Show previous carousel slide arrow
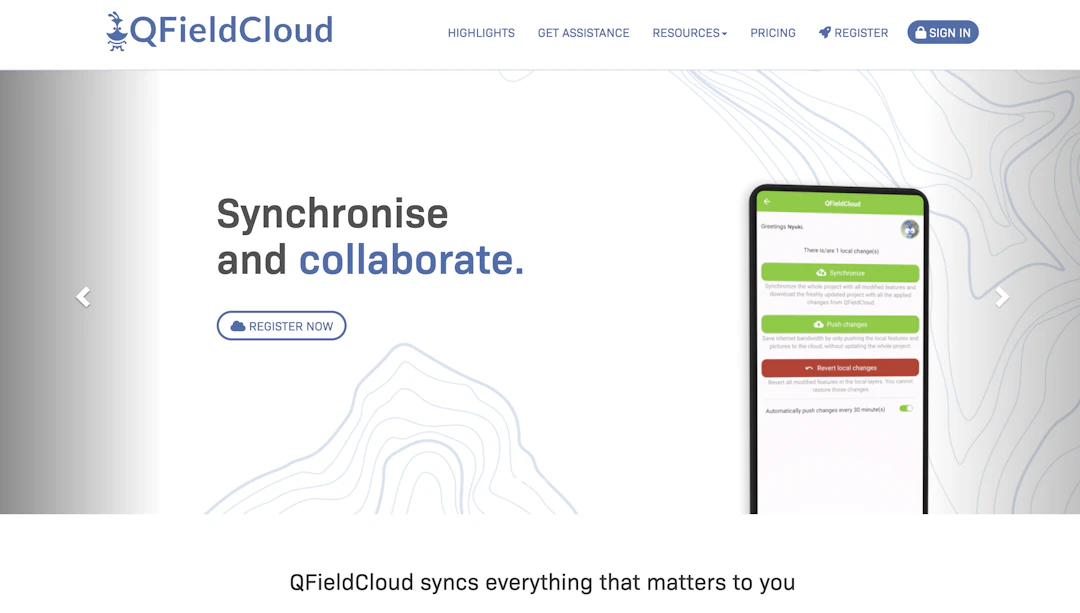 tap(83, 297)
